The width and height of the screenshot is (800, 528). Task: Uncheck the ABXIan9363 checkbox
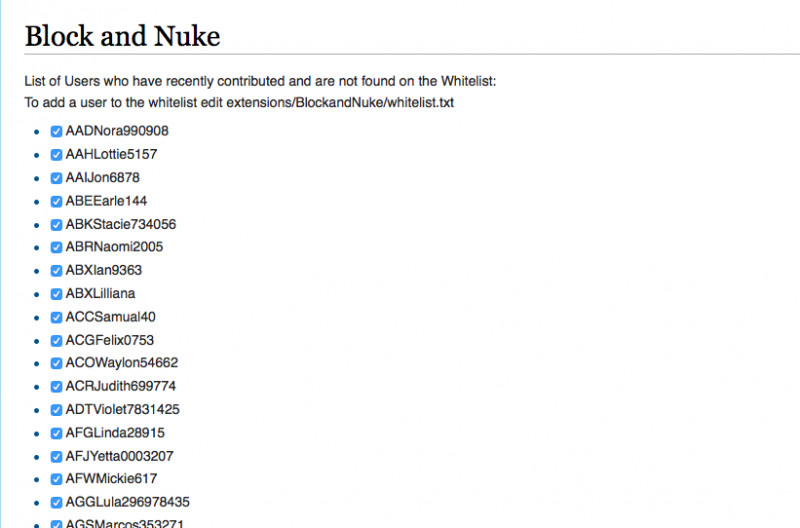click(57, 270)
